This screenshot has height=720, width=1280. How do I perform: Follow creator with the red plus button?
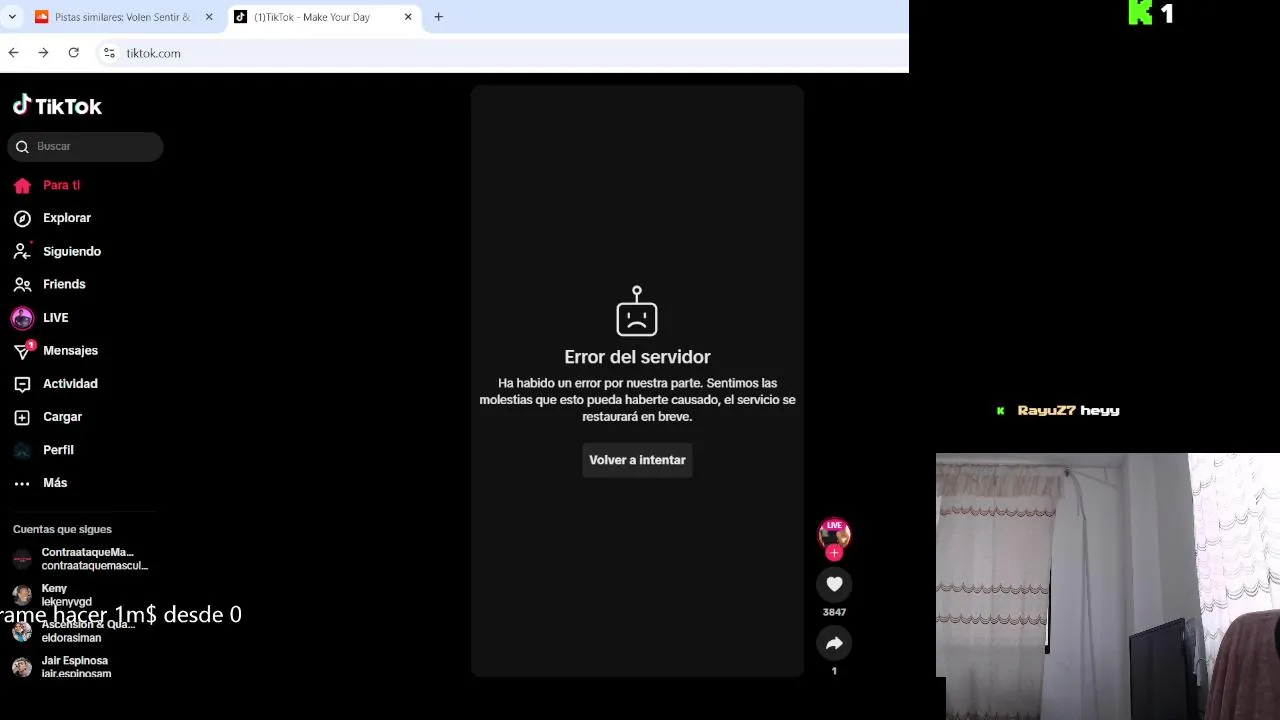(x=834, y=552)
